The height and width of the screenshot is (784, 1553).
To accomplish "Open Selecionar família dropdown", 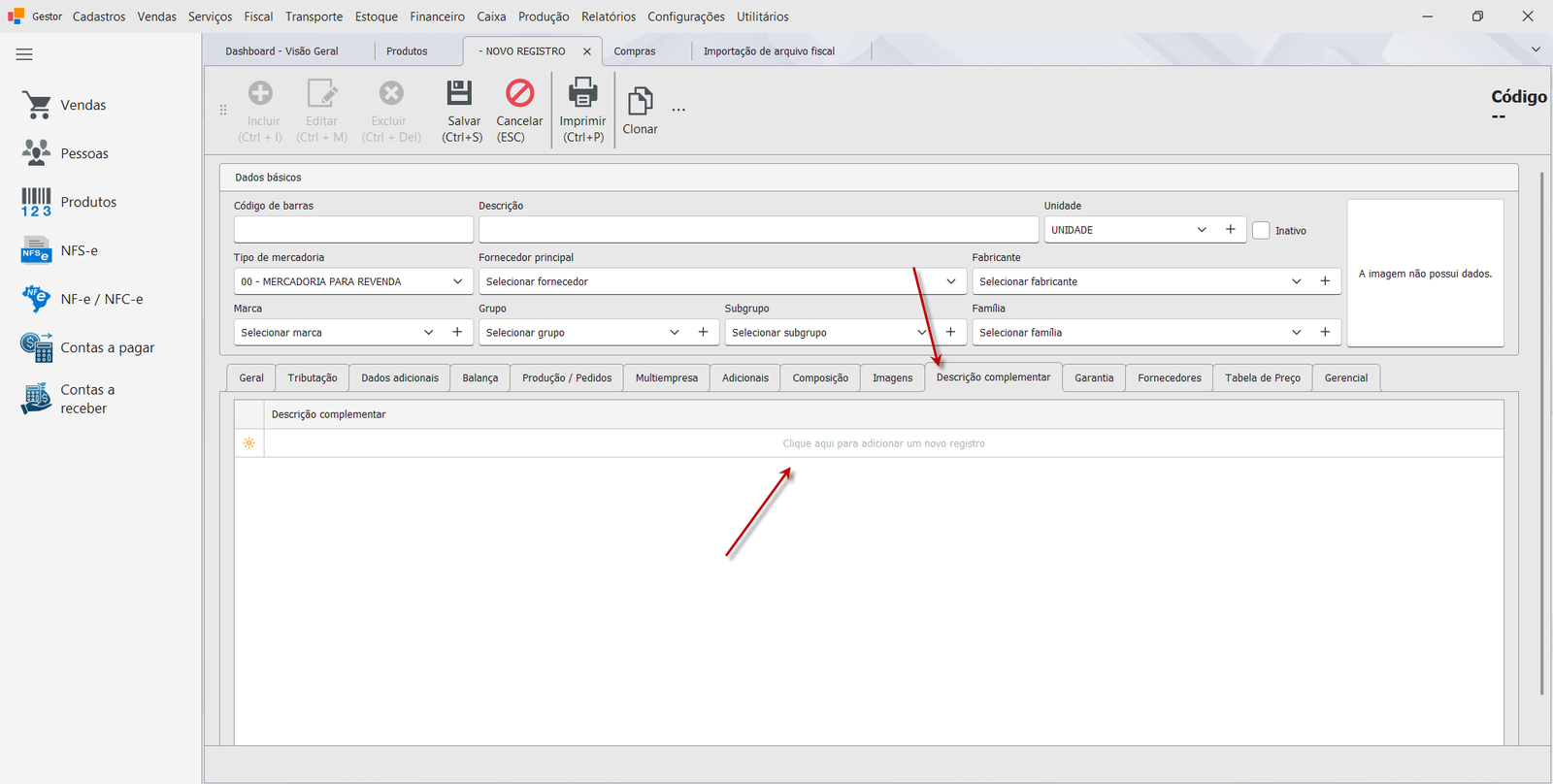I will 1297,332.
